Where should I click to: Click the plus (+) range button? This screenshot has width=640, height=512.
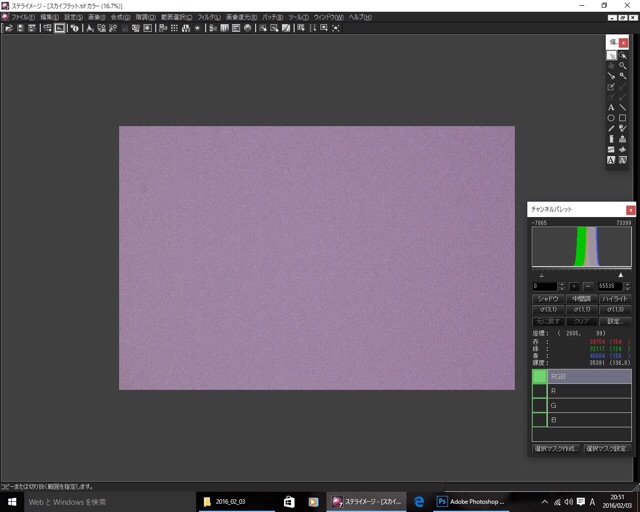pyautogui.click(x=574, y=286)
